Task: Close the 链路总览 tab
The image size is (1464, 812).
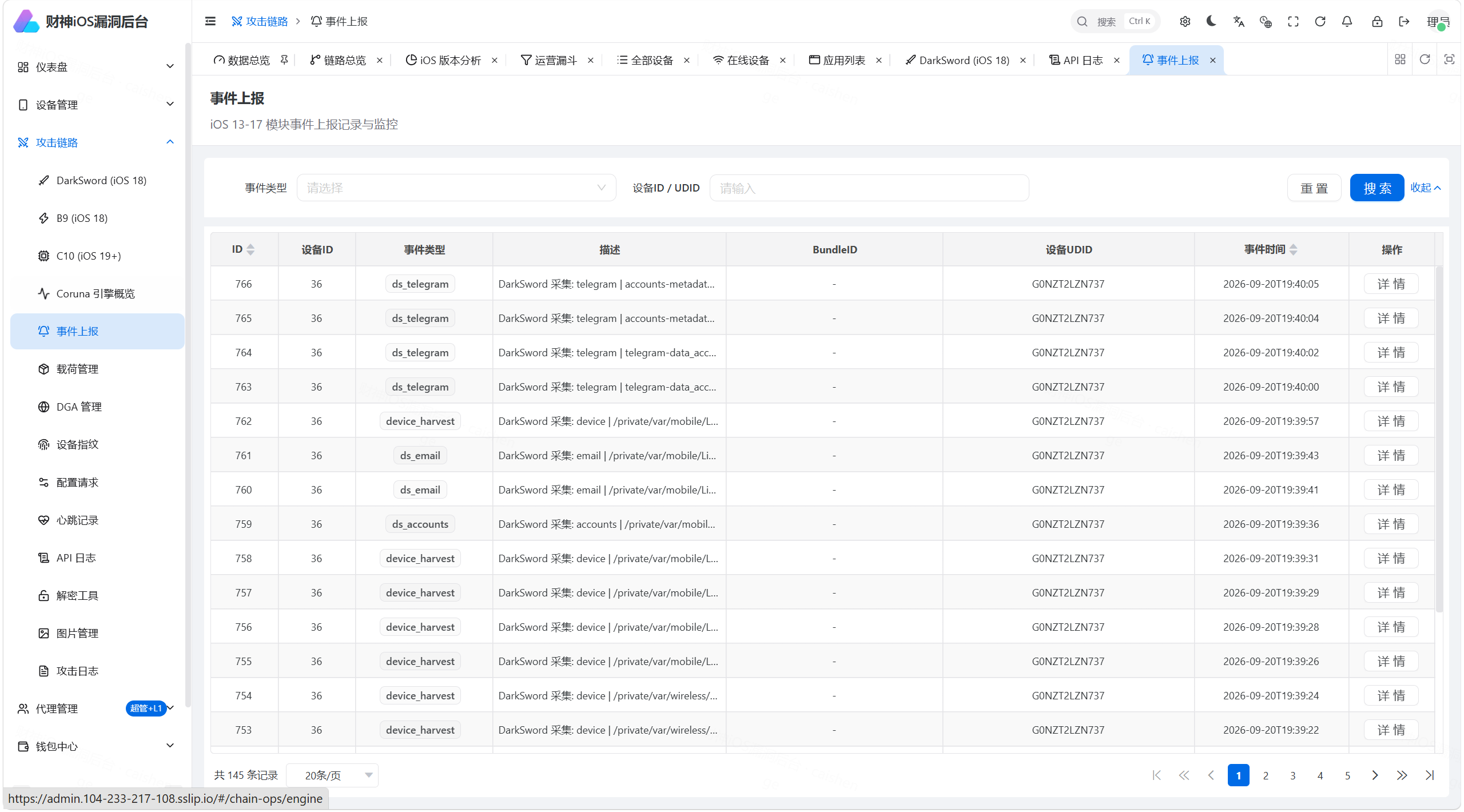Action: 379,60
